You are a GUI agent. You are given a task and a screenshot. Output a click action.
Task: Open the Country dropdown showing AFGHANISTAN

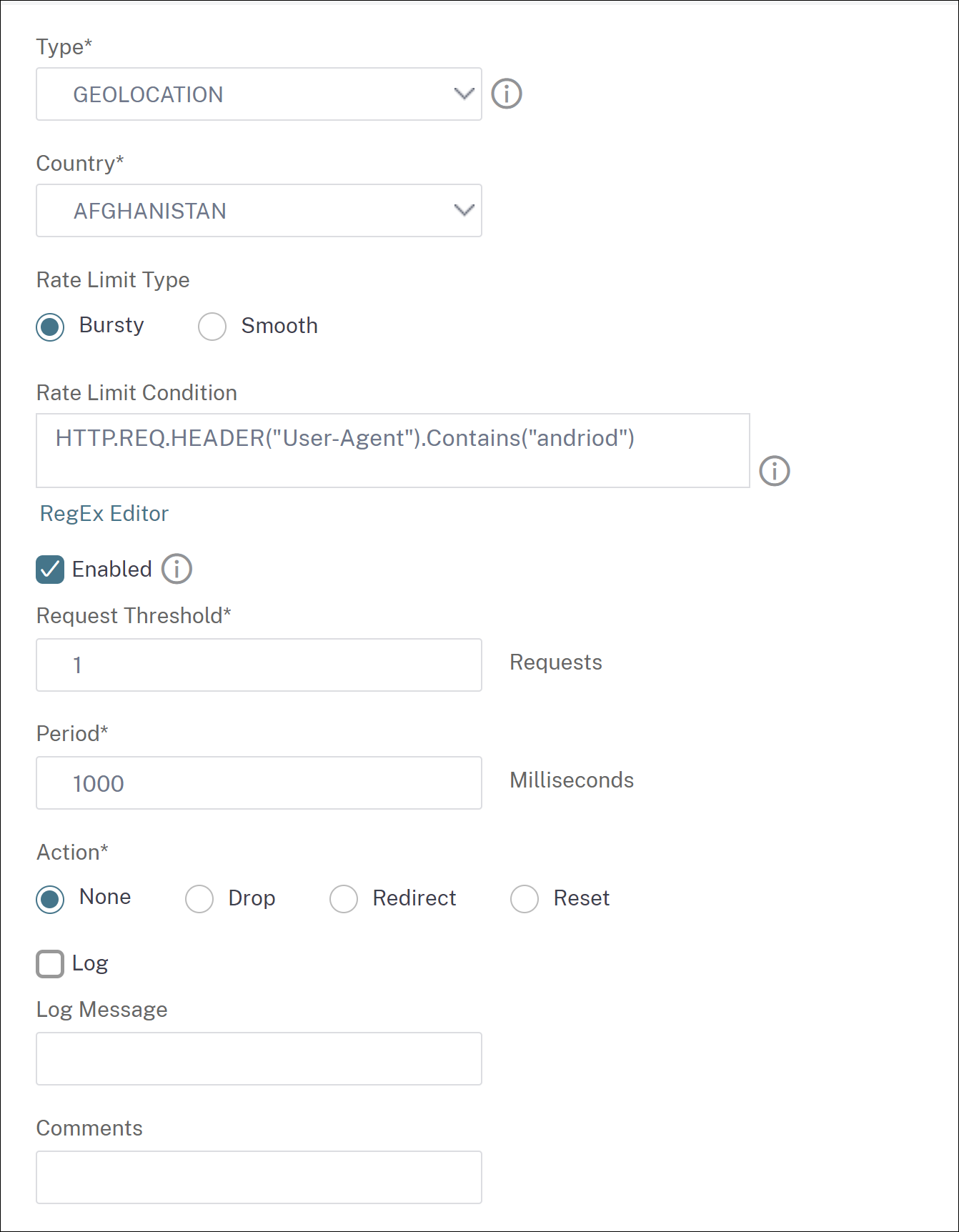pos(259,211)
